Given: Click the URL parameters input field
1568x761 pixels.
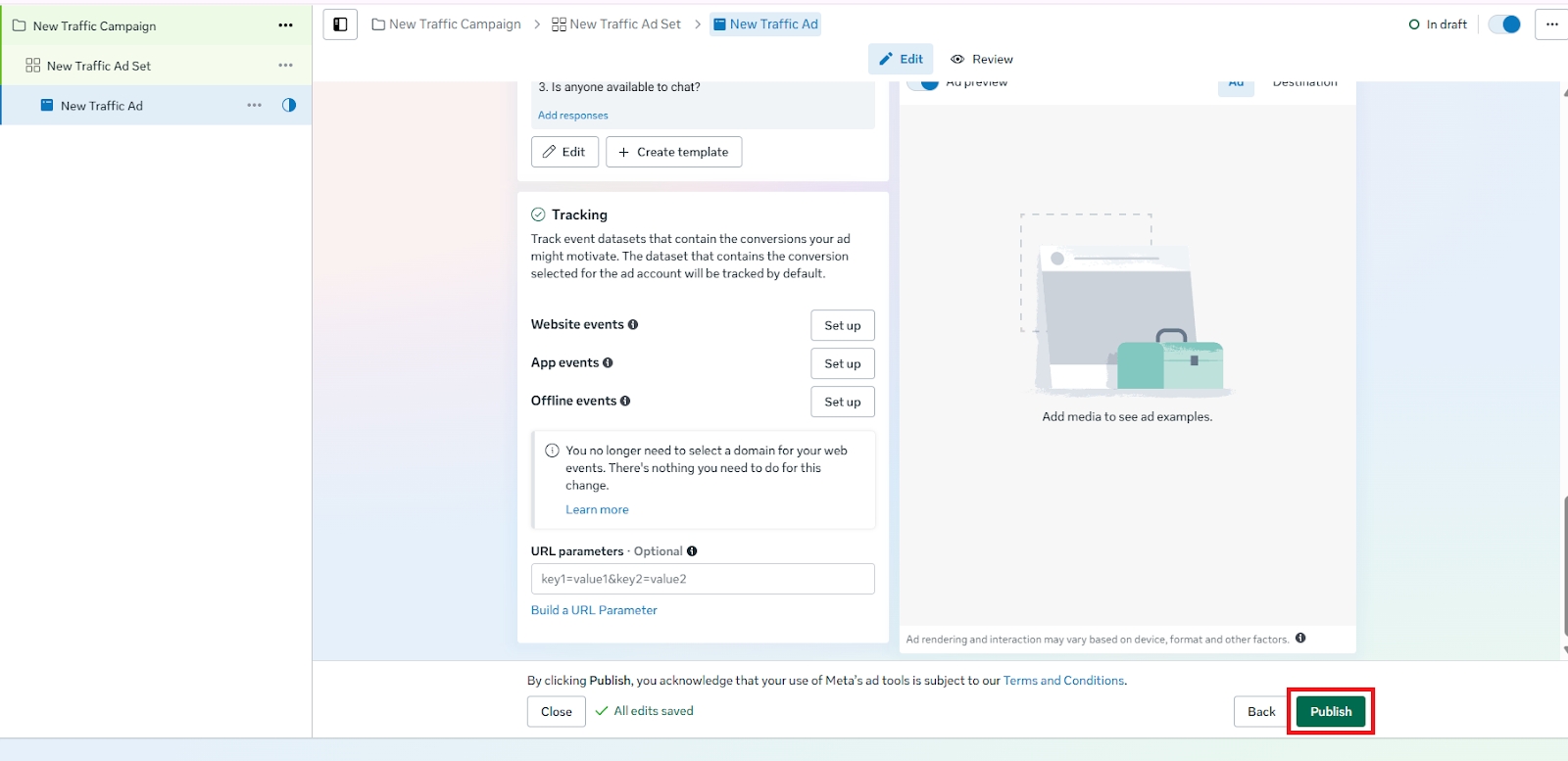Looking at the screenshot, I should point(703,579).
